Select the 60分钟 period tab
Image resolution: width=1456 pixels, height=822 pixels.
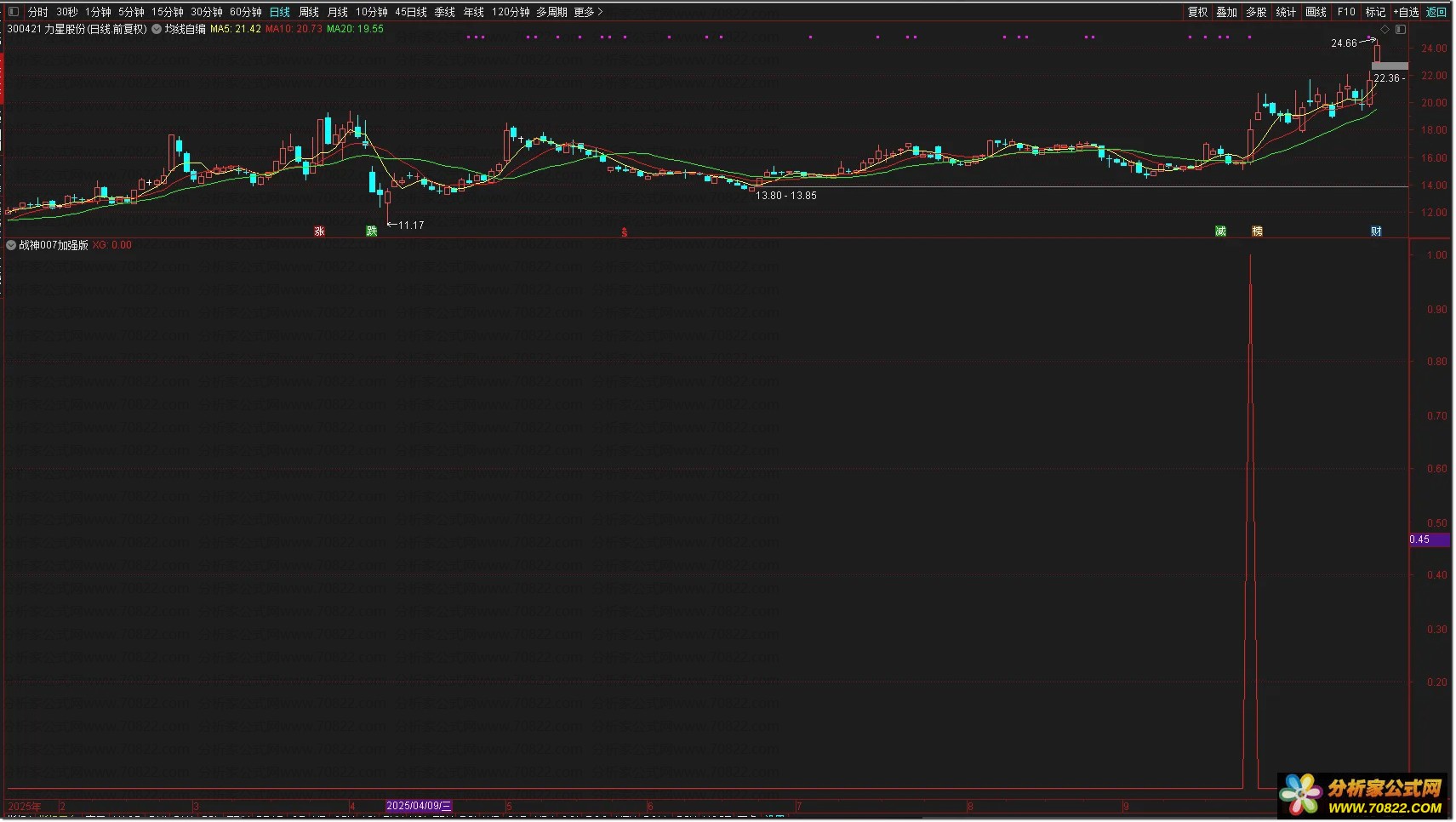click(x=246, y=12)
